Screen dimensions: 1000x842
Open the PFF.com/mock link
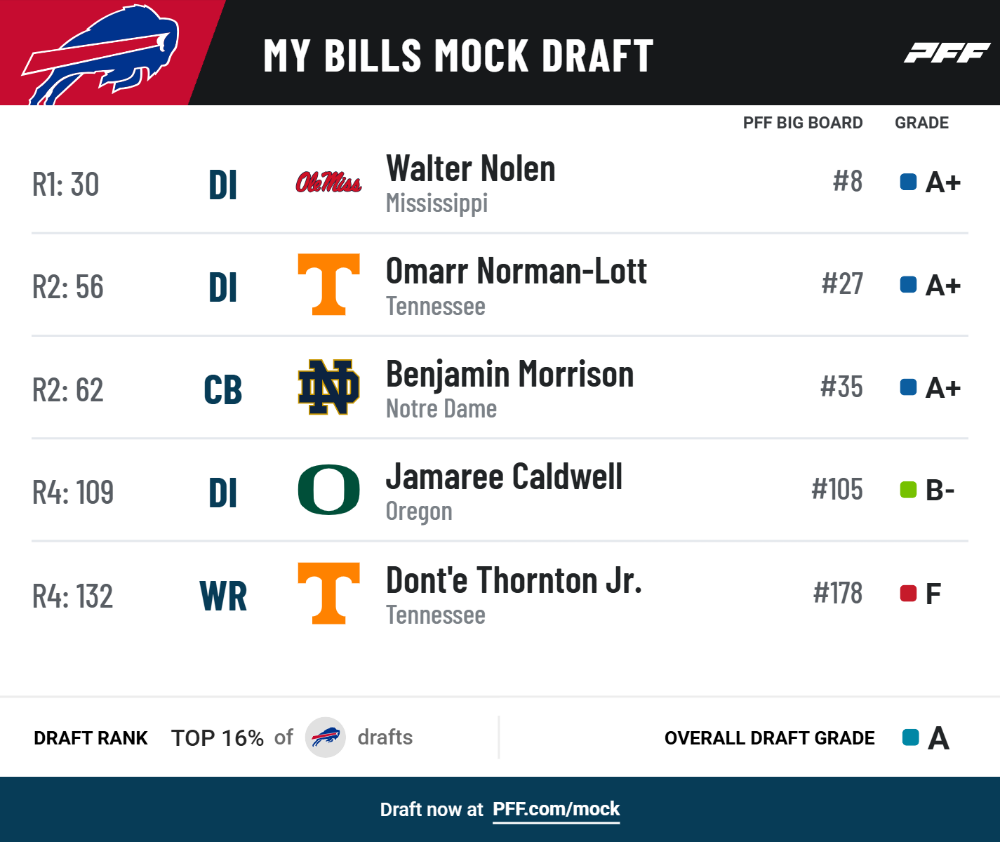[x=555, y=809]
